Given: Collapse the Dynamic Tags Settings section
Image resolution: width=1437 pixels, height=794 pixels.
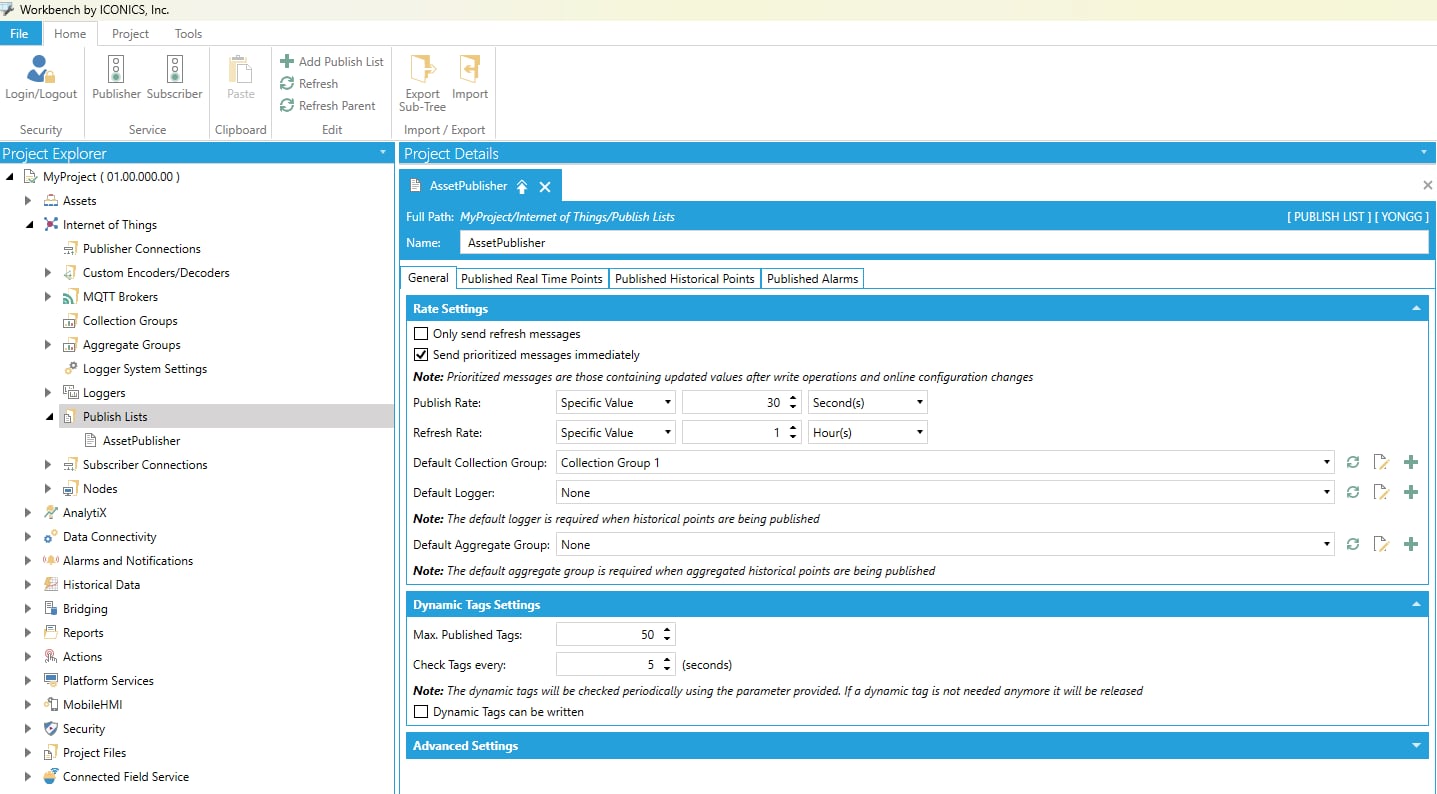Looking at the screenshot, I should (x=1416, y=604).
